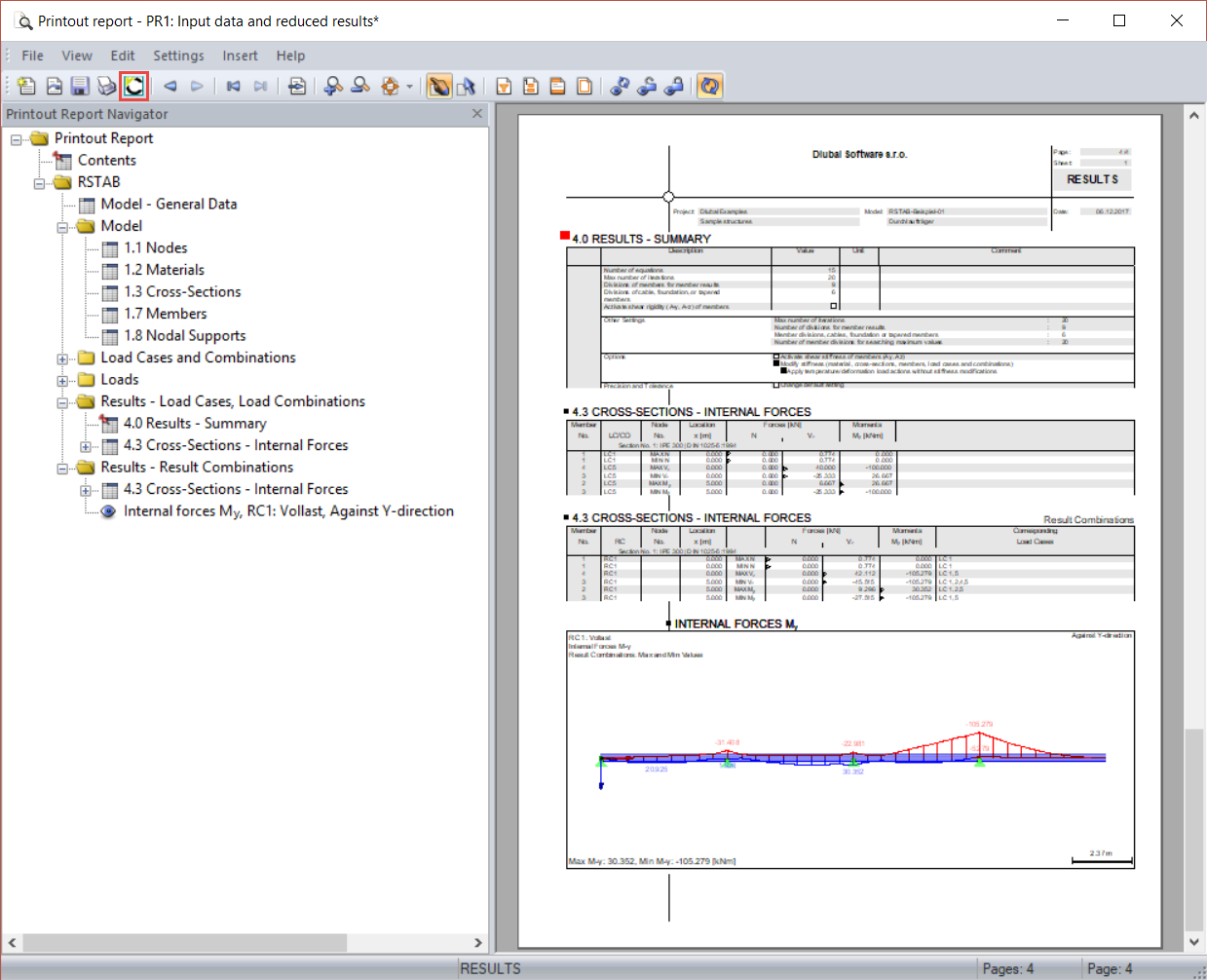Select the zoom-out tool

click(359, 86)
